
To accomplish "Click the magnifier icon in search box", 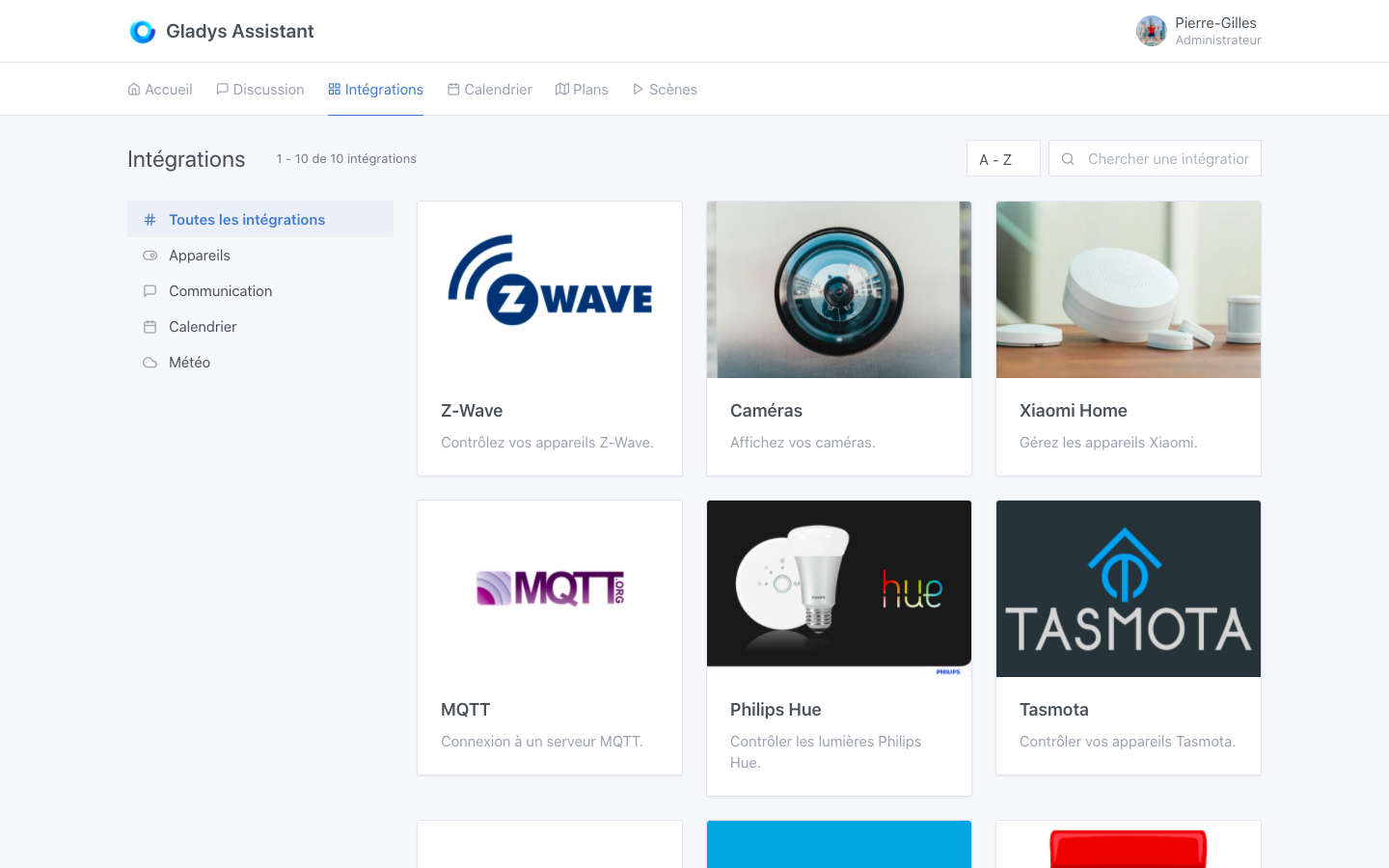I will [1068, 159].
